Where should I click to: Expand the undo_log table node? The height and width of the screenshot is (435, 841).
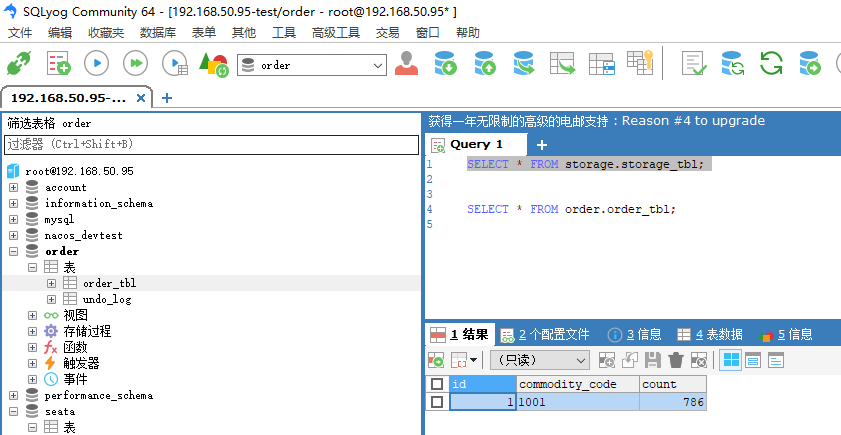51,299
